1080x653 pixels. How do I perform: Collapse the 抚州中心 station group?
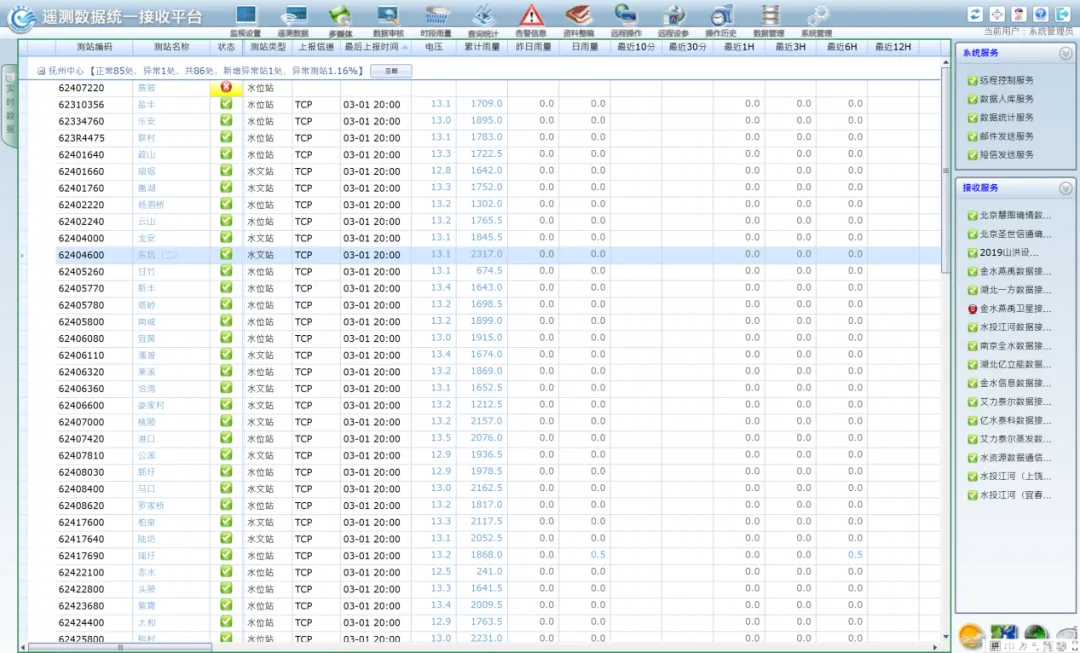point(41,71)
